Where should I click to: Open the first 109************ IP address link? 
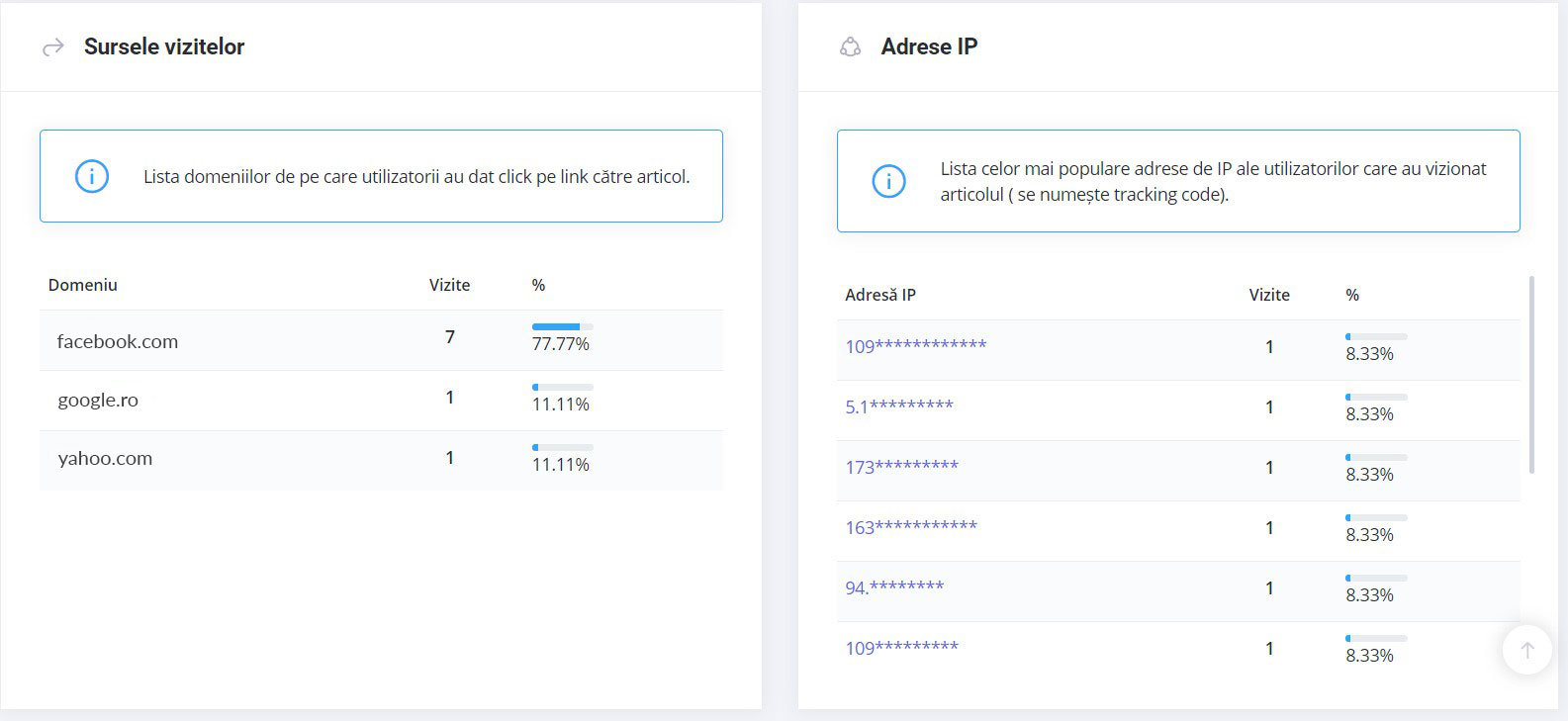click(x=915, y=346)
